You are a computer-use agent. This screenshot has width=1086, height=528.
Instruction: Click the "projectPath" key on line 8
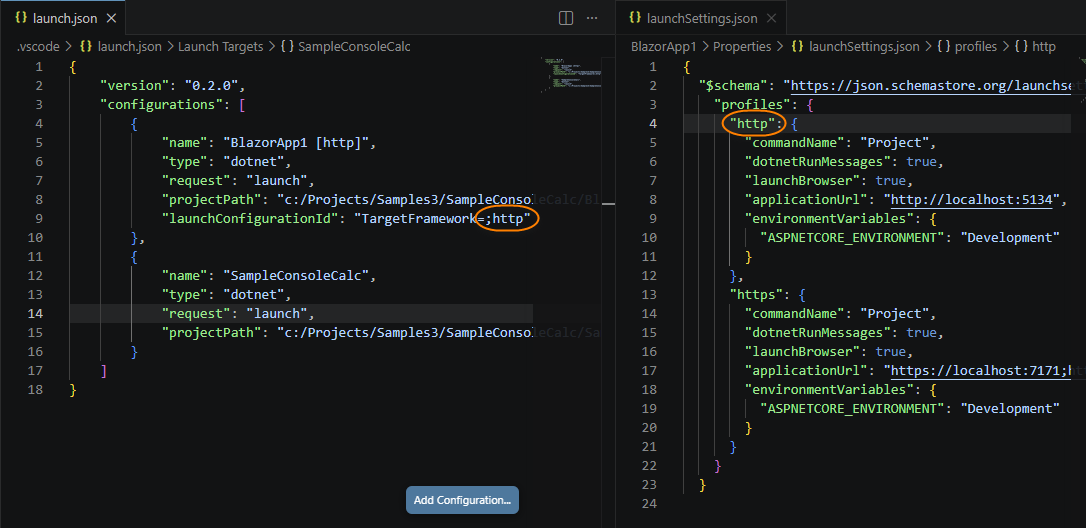click(211, 200)
